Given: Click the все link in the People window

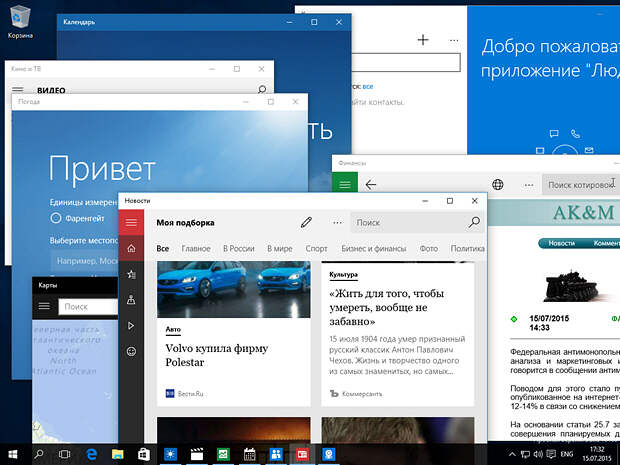Looking at the screenshot, I should 368,86.
